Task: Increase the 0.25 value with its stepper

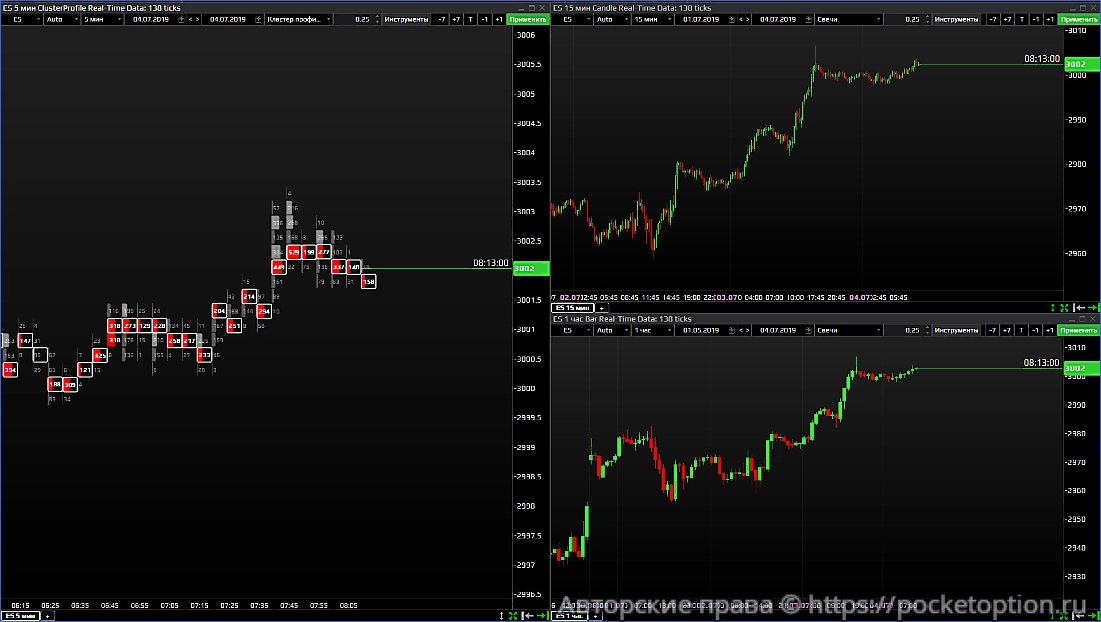Action: click(x=375, y=17)
